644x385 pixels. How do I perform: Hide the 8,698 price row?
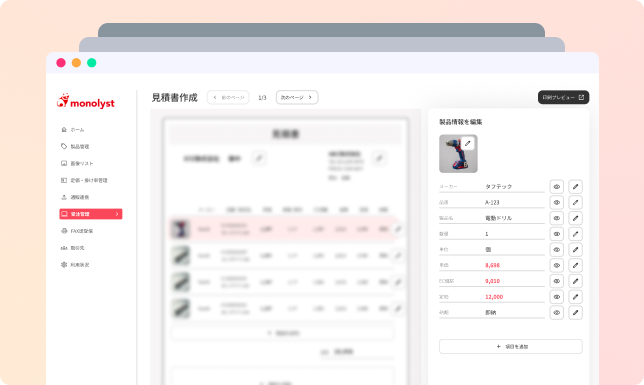pos(557,265)
